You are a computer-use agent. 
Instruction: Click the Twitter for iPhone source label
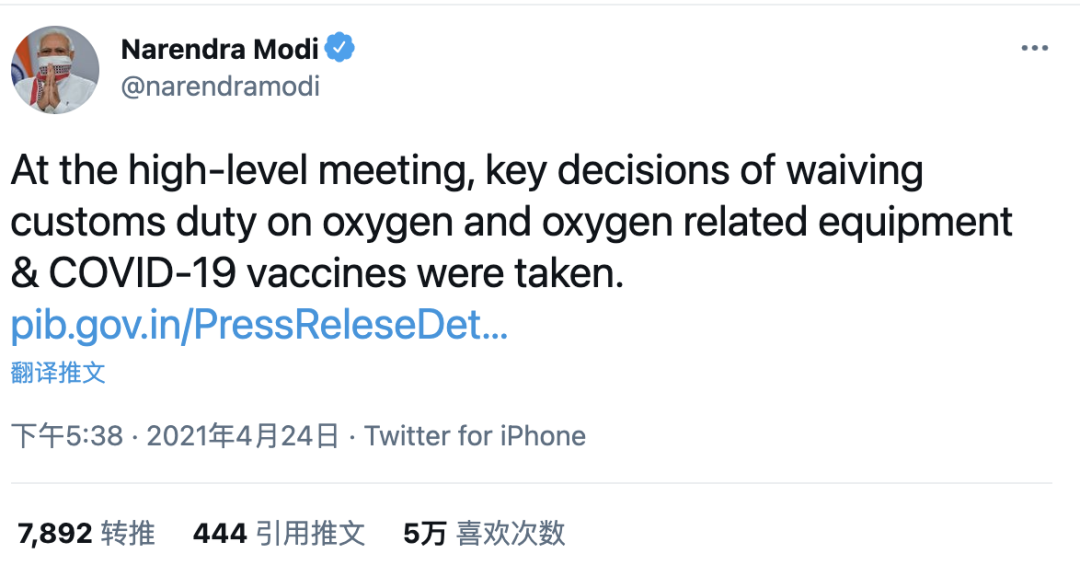click(x=475, y=436)
